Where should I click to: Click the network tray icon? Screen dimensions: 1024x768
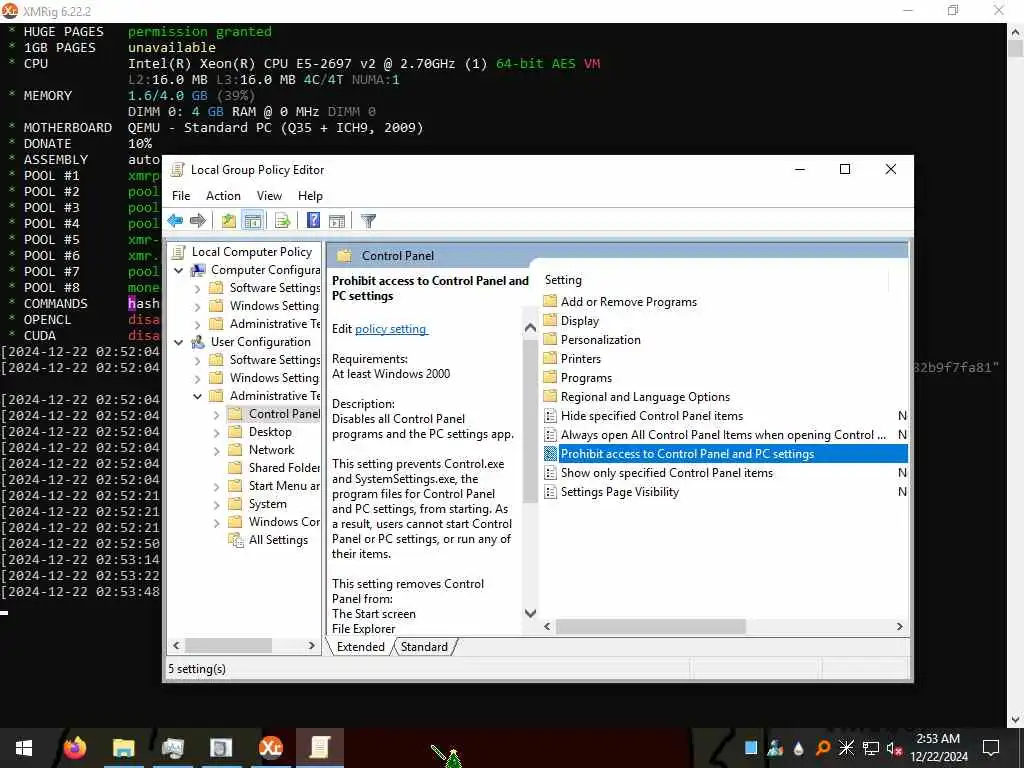(871, 748)
